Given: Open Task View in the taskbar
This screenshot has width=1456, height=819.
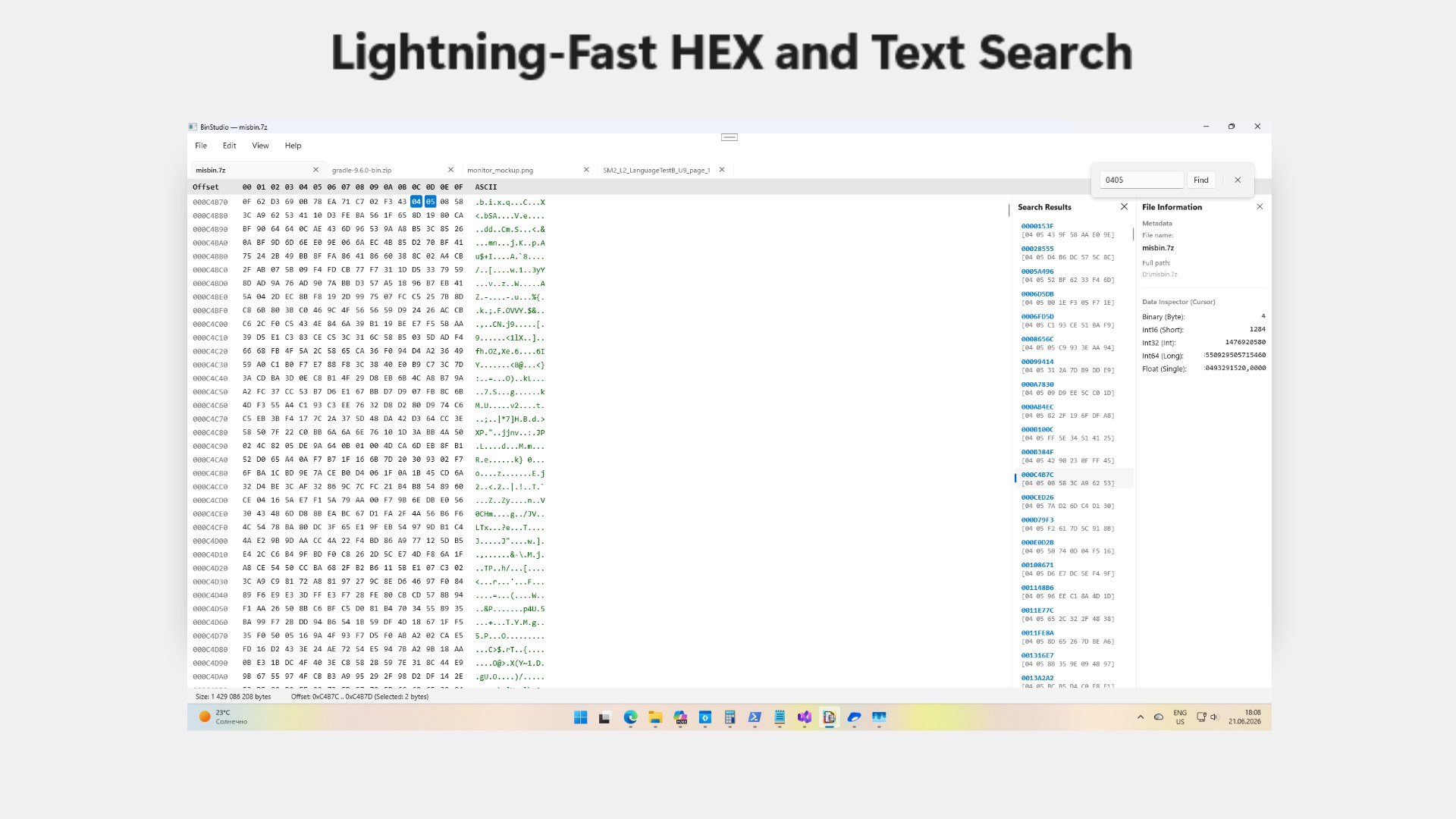Looking at the screenshot, I should 604,717.
